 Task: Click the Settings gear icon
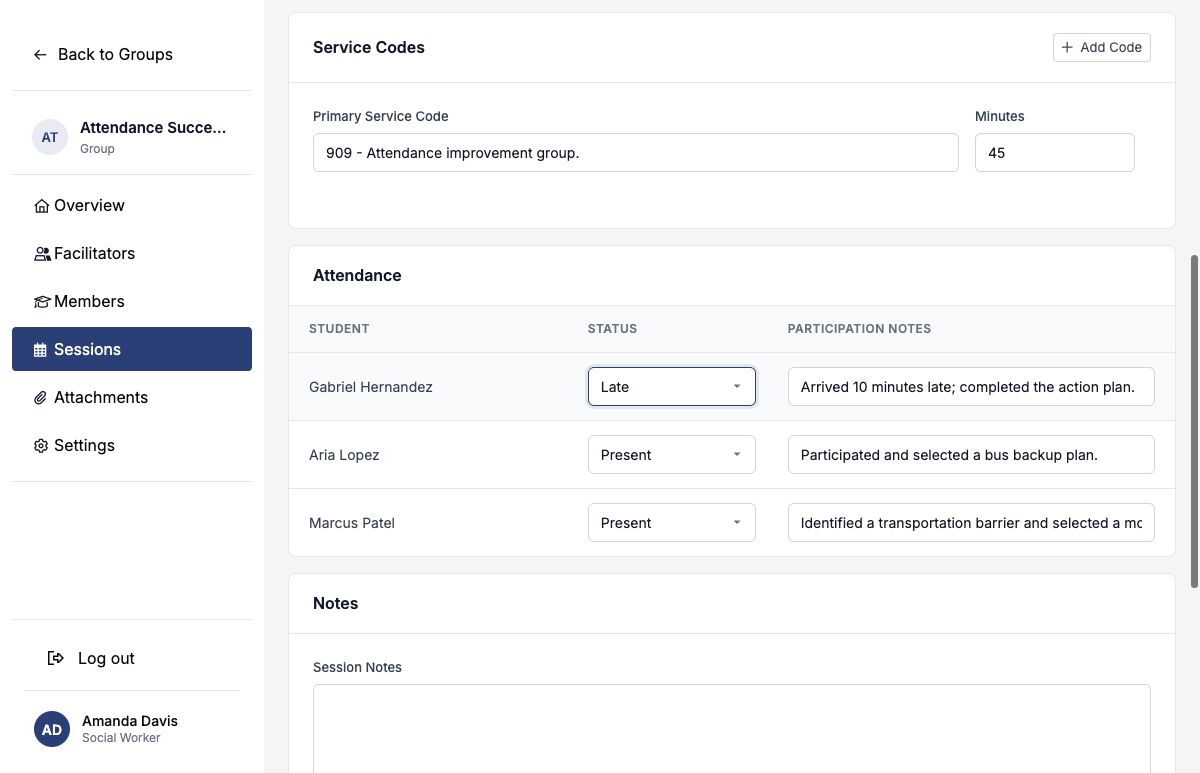[41, 446]
